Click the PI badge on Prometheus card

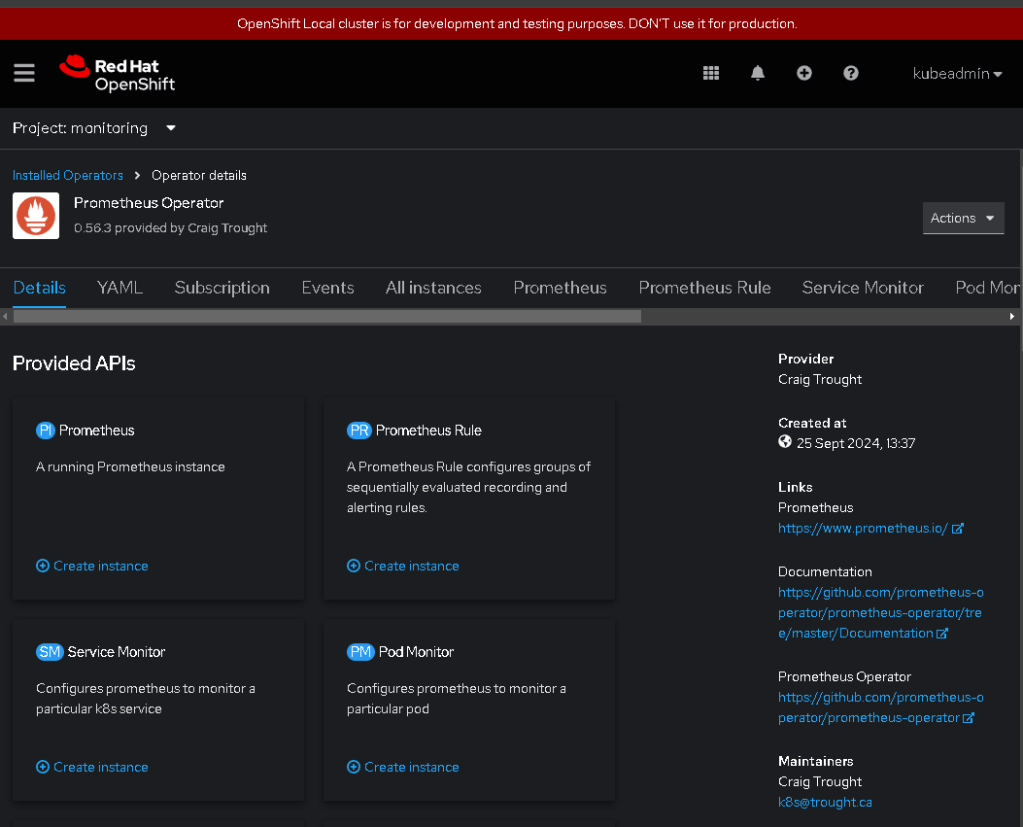click(x=45, y=430)
